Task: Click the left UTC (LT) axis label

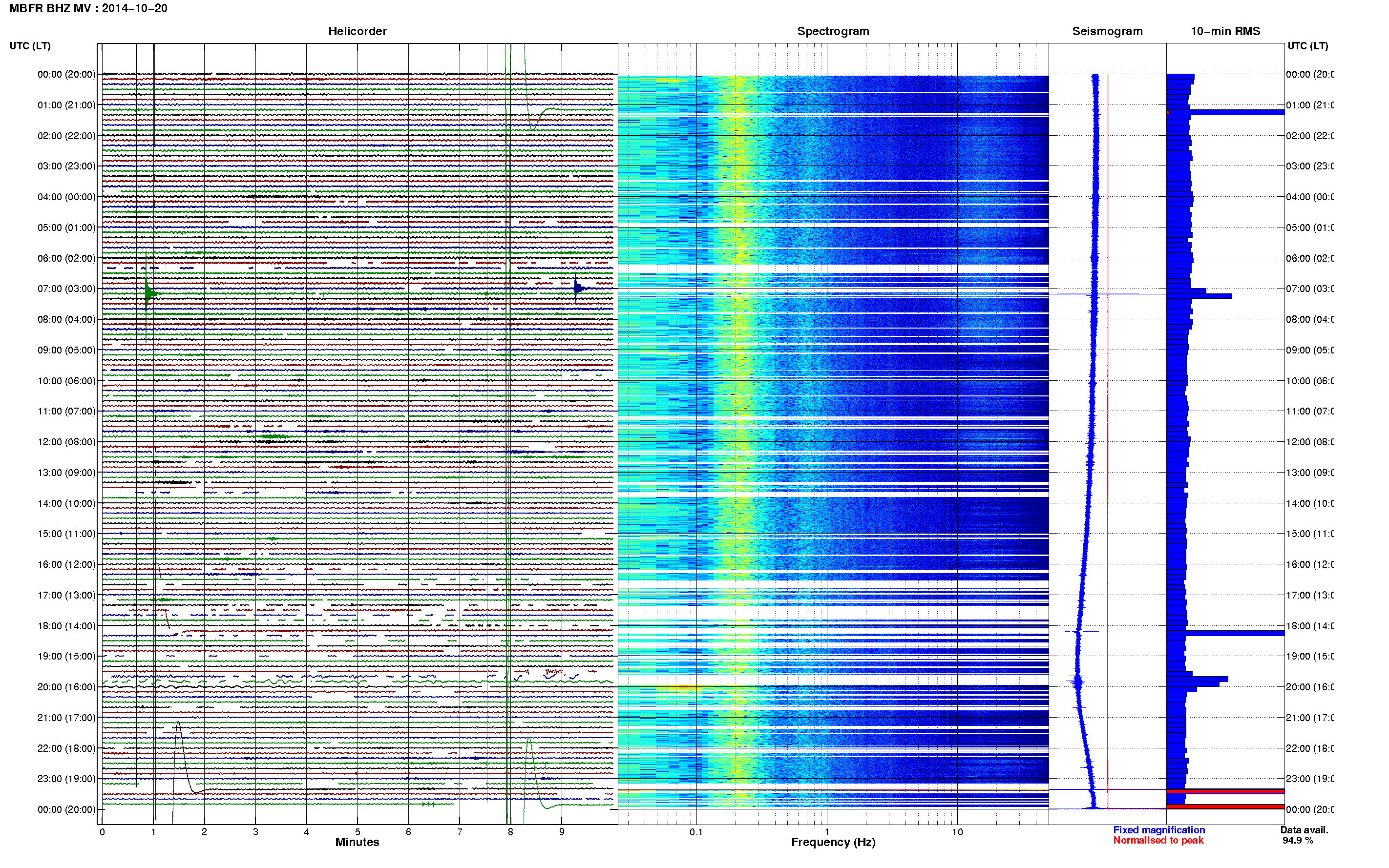Action: pos(30,46)
